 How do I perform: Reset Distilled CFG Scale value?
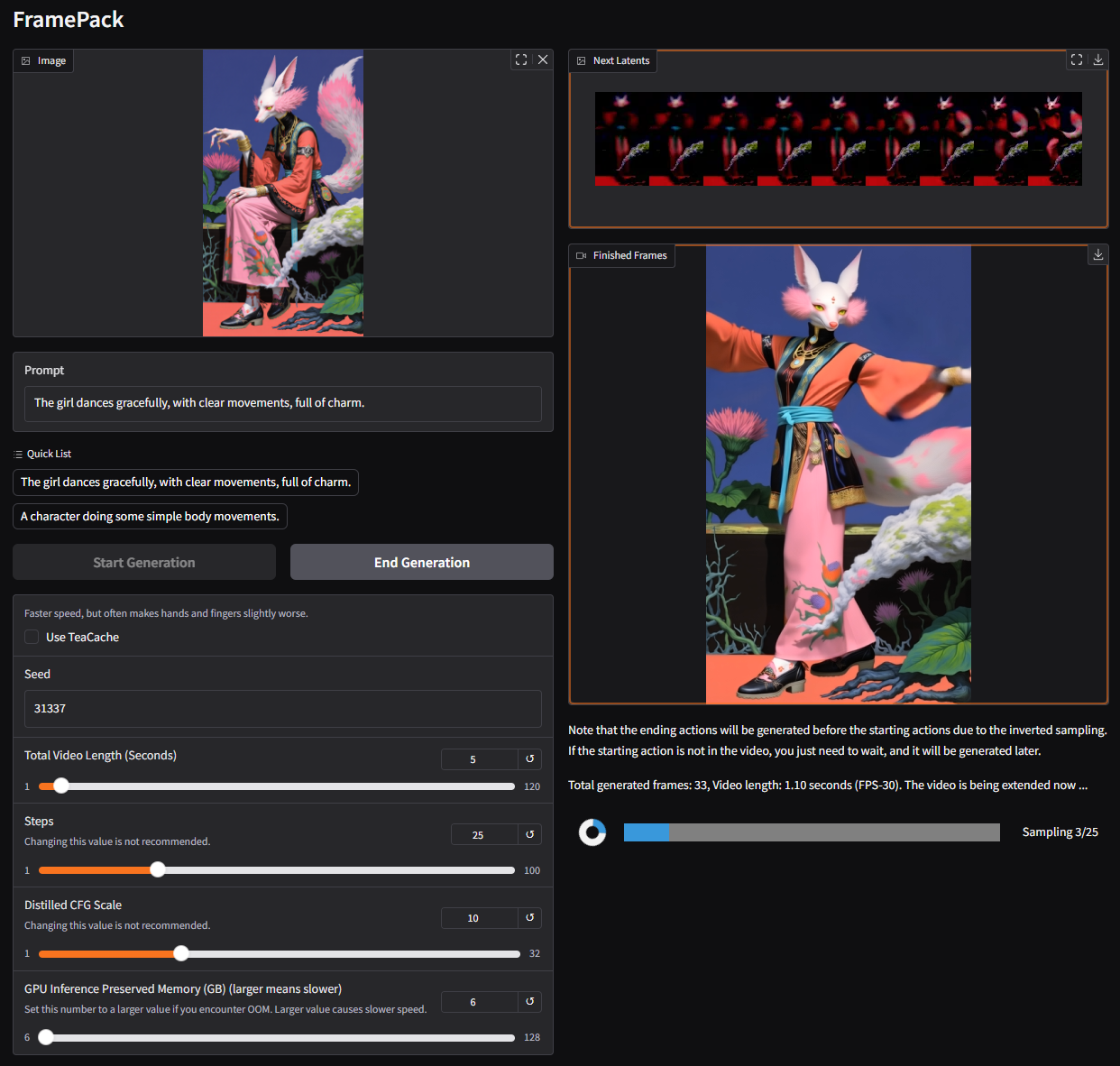[x=530, y=917]
